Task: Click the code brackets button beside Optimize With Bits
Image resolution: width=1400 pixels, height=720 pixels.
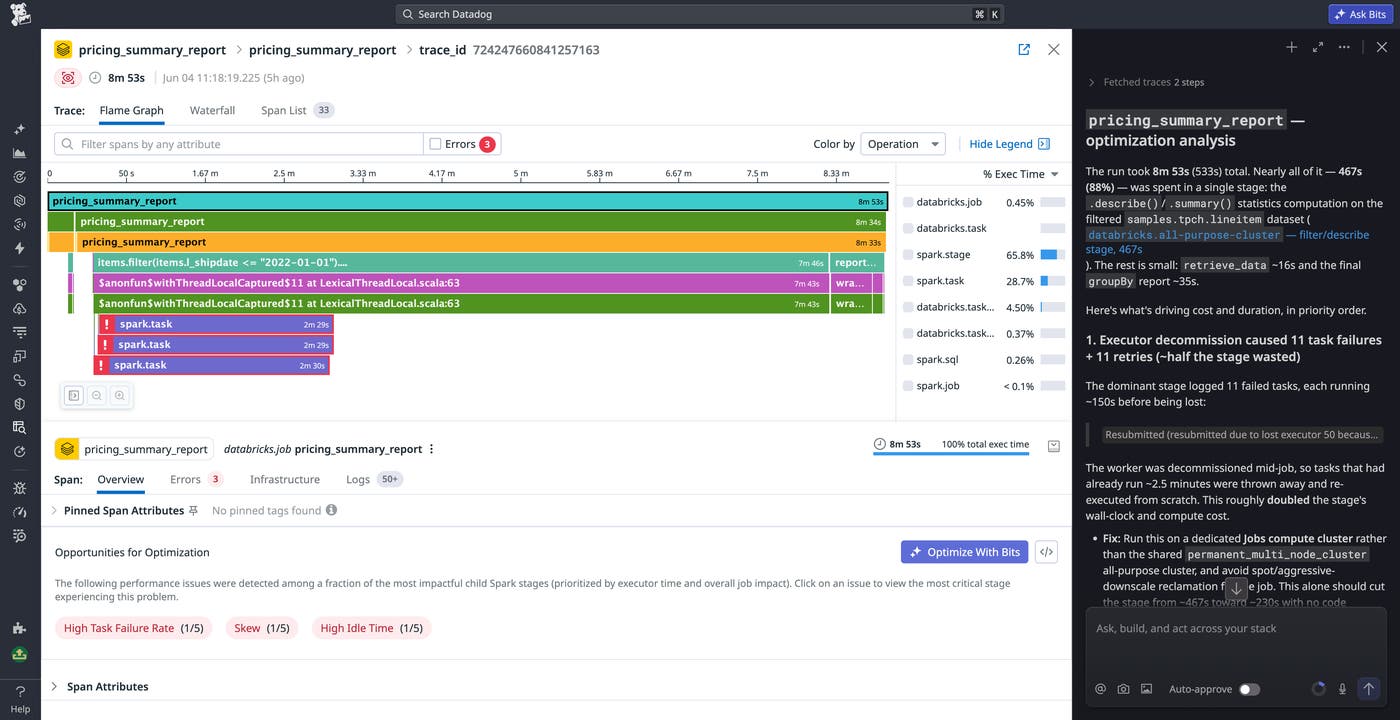Action: click(x=1046, y=552)
